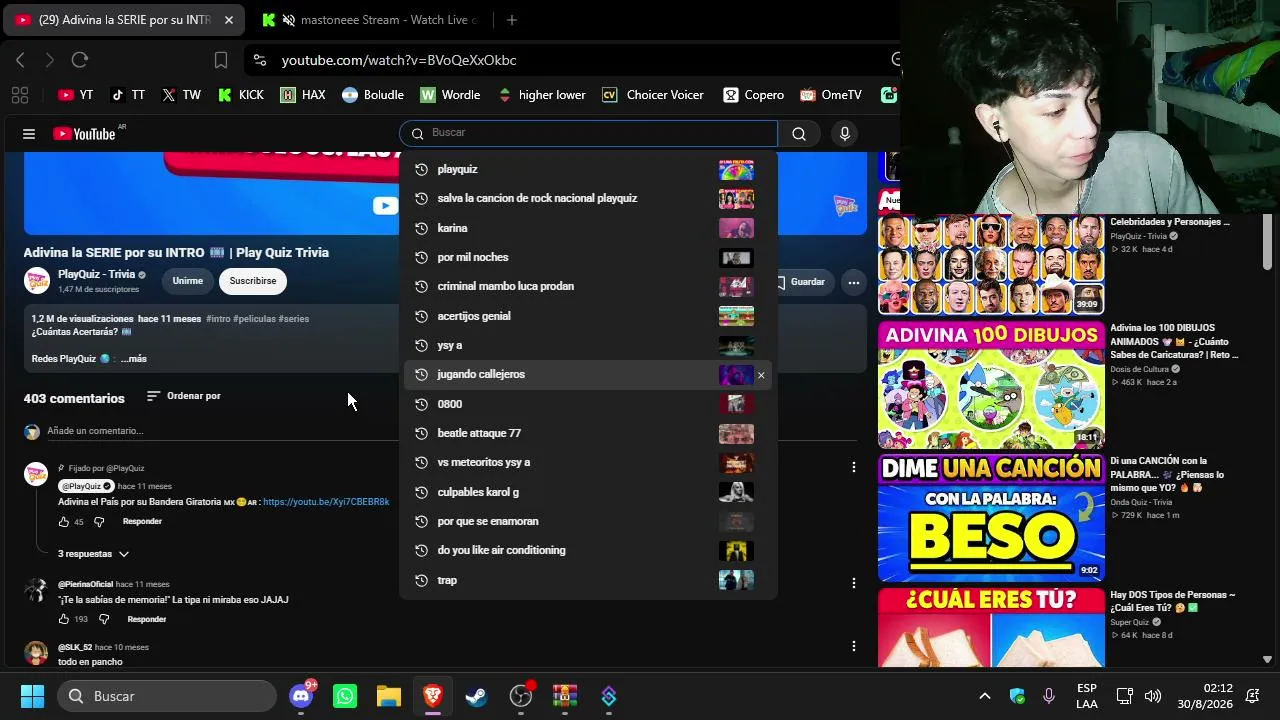Viewport: 1280px width, 720px height.
Task: Click the Suscribirse button
Action: 253,282
